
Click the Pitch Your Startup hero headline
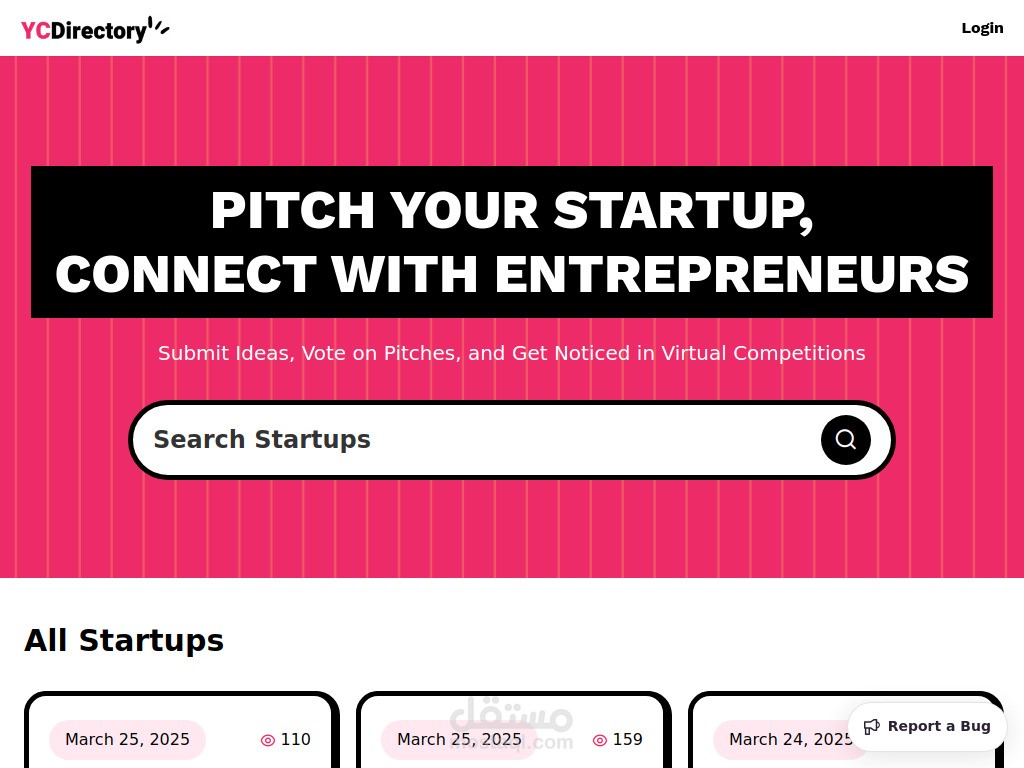[x=512, y=242]
